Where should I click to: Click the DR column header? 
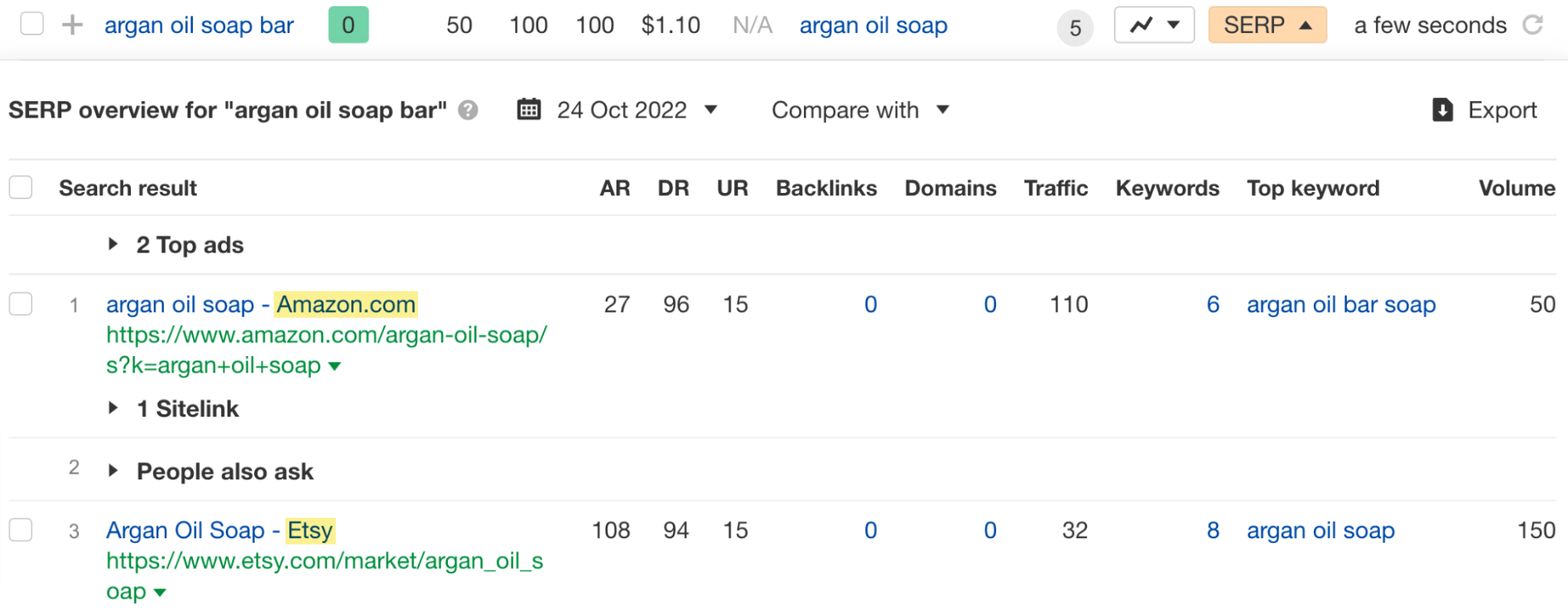673,188
